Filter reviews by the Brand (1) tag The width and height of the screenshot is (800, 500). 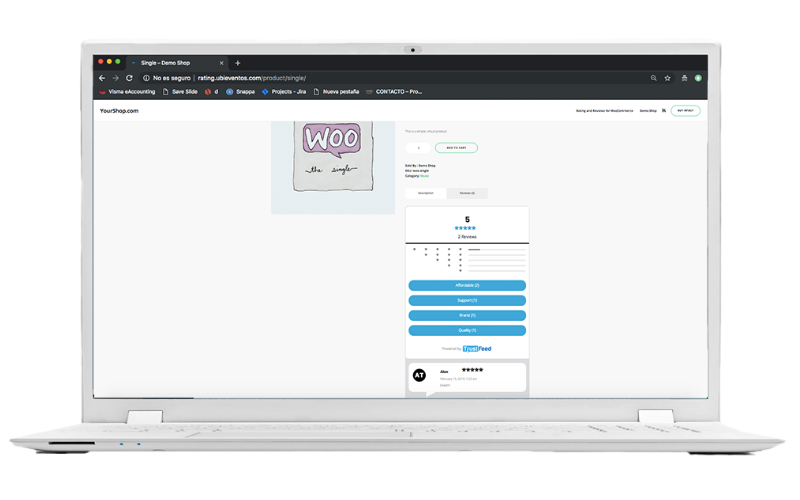pyautogui.click(x=467, y=315)
